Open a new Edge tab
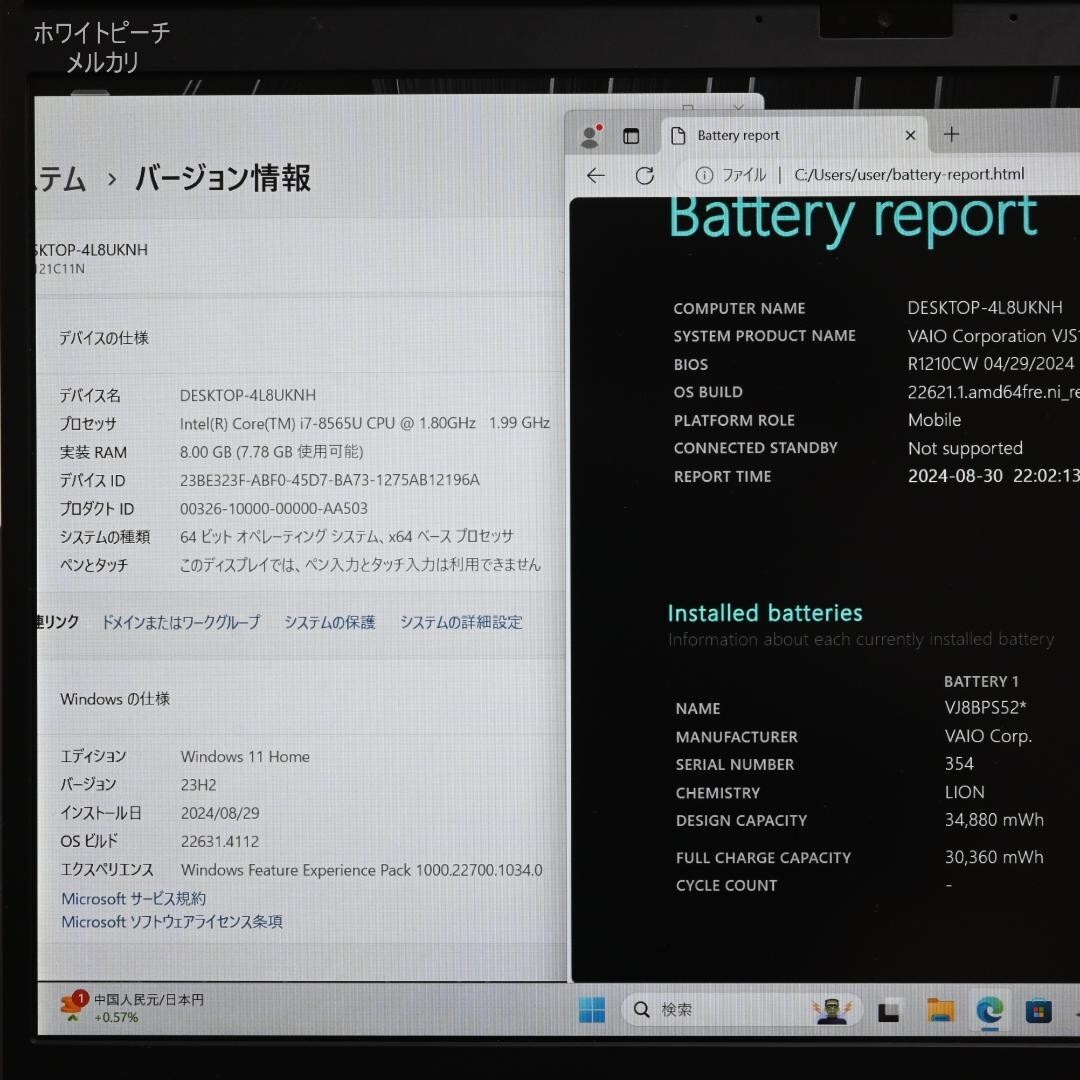The width and height of the screenshot is (1080, 1080). click(x=951, y=134)
